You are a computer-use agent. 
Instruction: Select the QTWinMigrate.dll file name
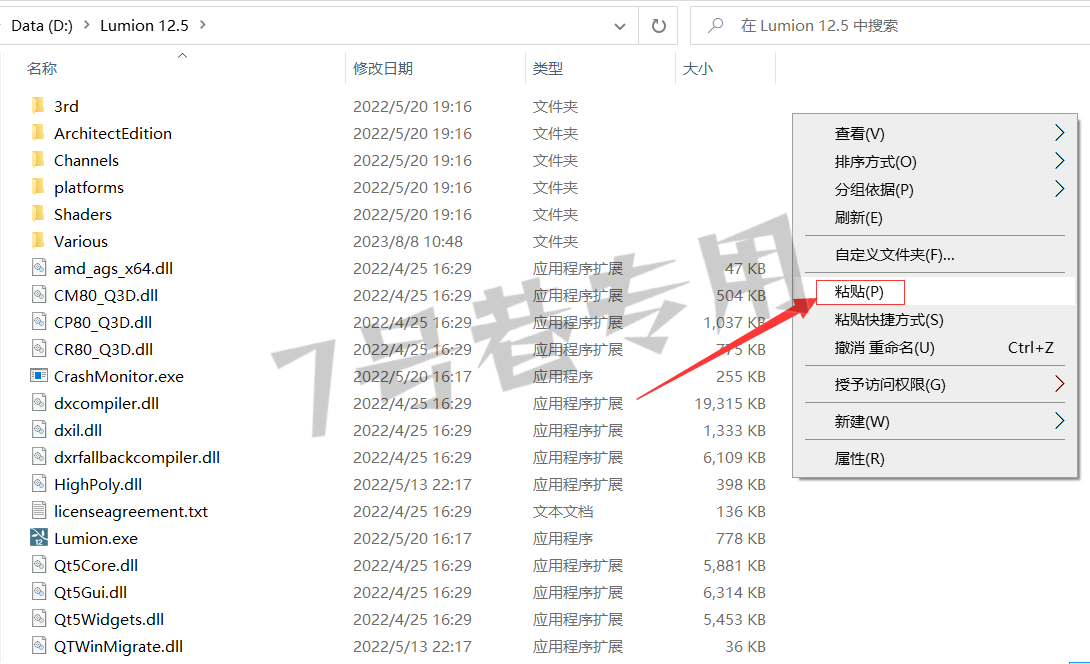click(118, 646)
